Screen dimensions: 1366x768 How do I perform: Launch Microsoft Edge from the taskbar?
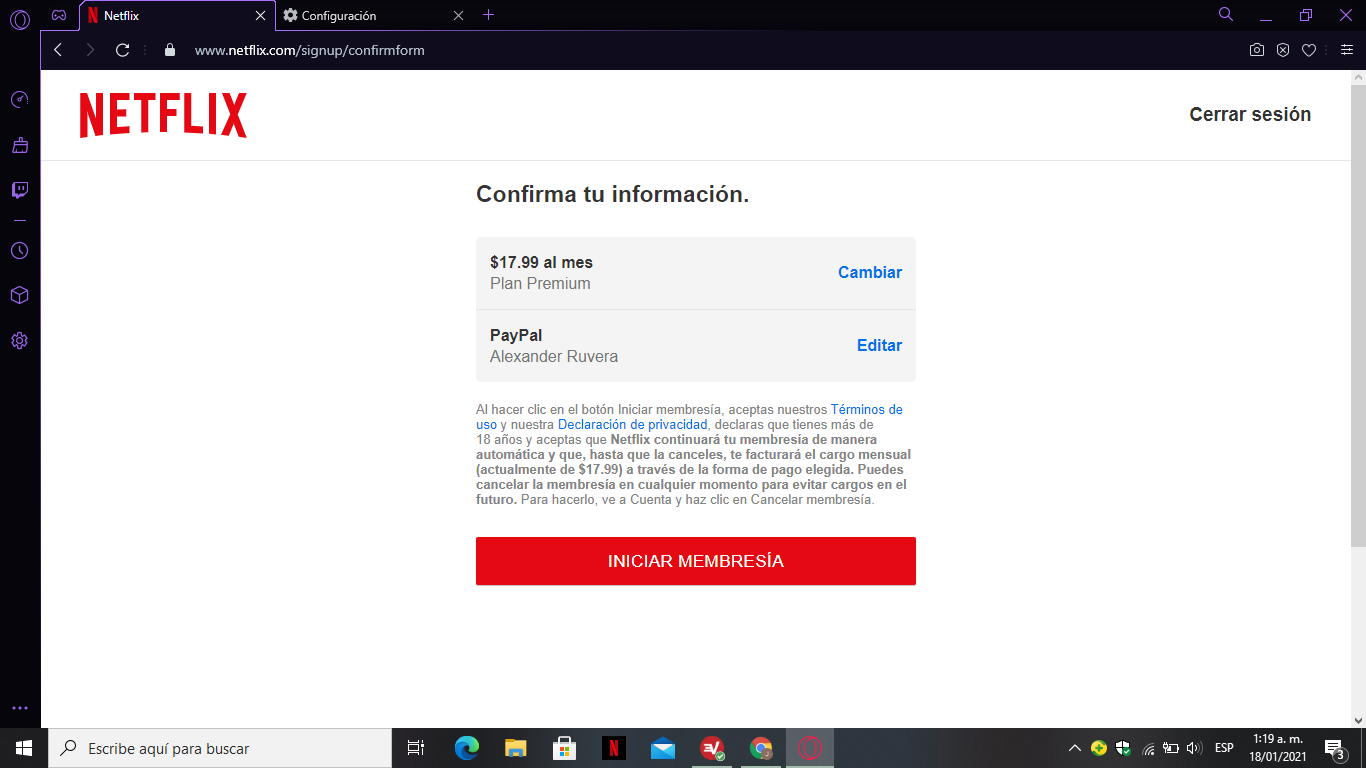(x=466, y=748)
